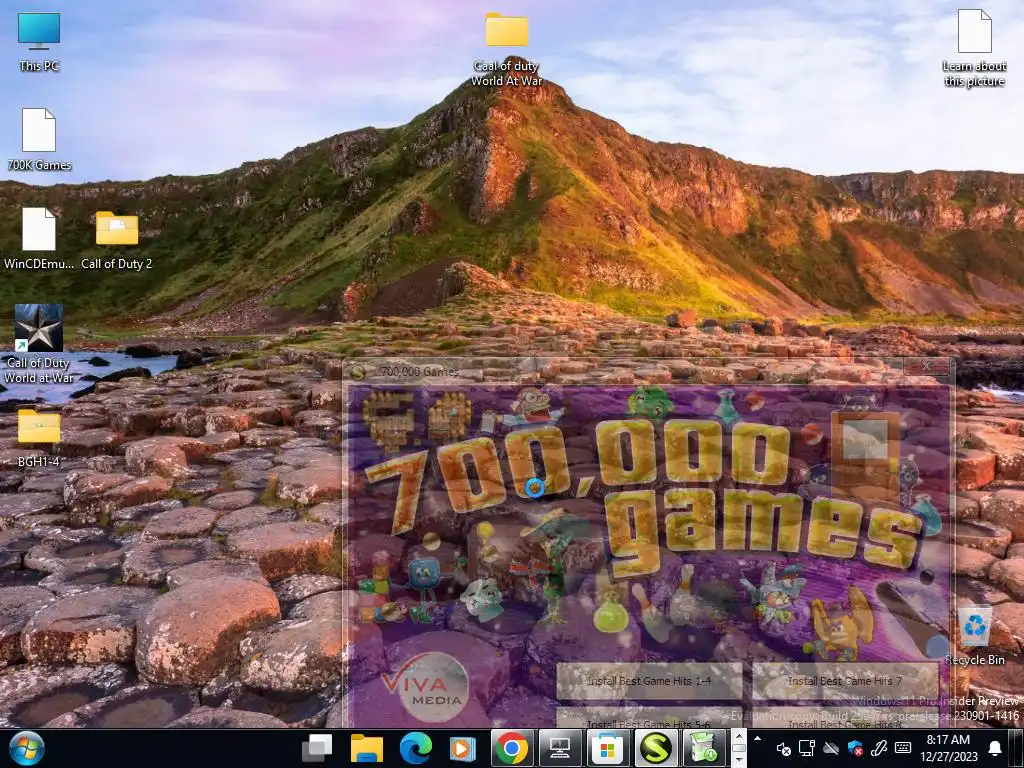Viewport: 1024px width, 768px height.
Task: Select the green S 700,000 Games taskbar icon
Action: click(656, 748)
